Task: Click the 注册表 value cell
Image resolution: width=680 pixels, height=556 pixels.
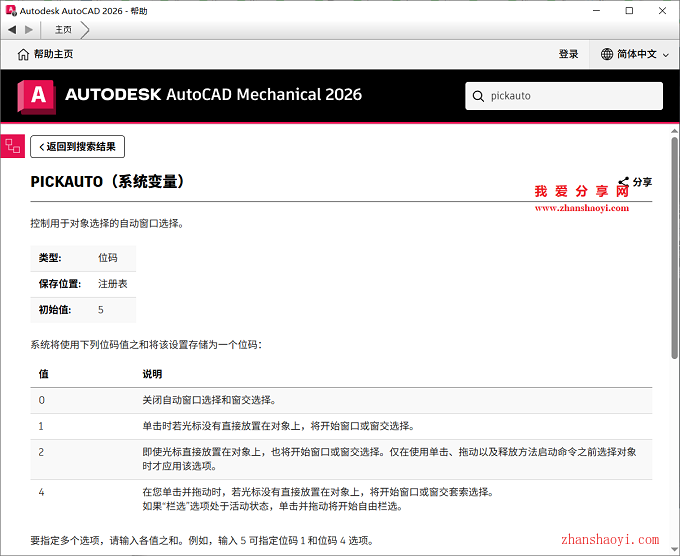Action: coord(112,284)
